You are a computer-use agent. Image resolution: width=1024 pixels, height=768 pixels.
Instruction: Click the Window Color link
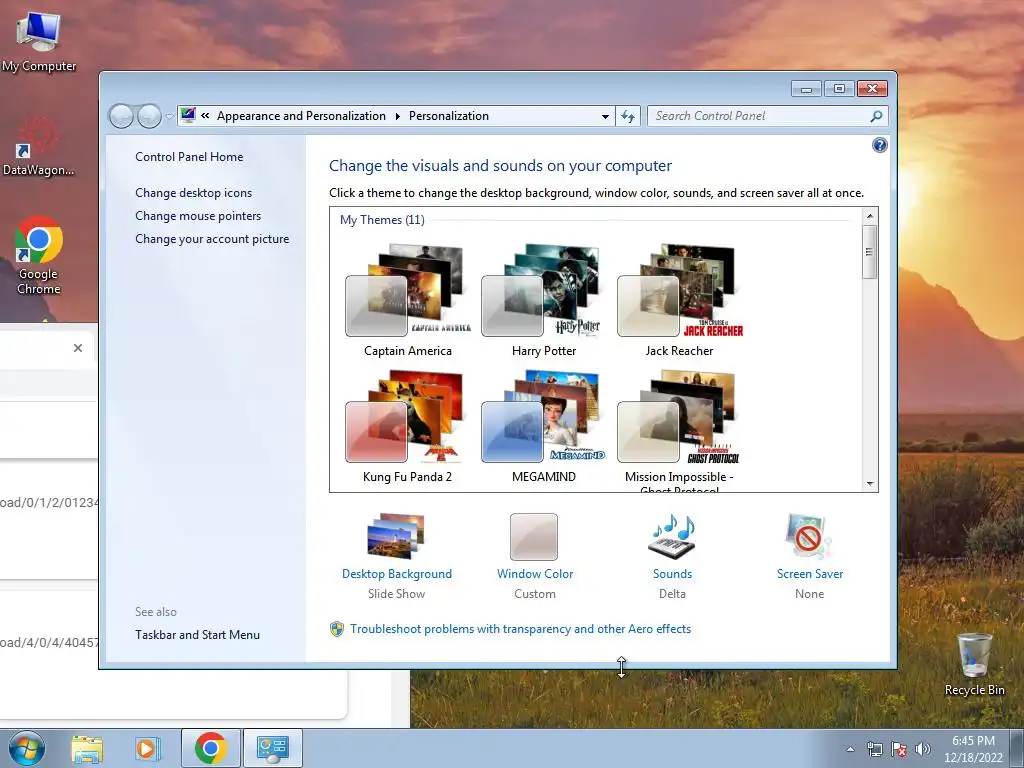(x=535, y=573)
